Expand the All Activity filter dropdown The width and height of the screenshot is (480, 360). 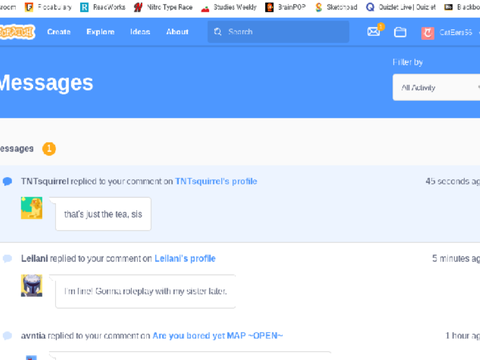[x=436, y=87]
